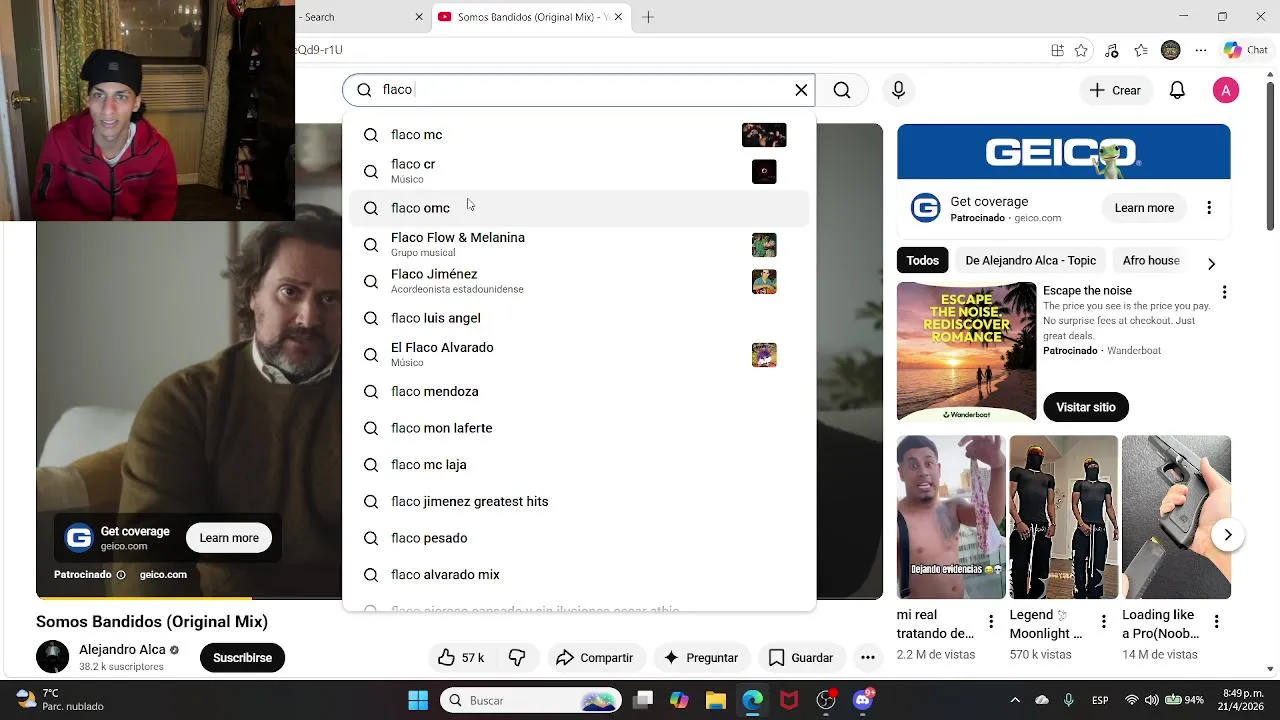Select suggestion 'flaco pesado'
Viewport: 1280px width, 720px height.
pyautogui.click(x=579, y=538)
